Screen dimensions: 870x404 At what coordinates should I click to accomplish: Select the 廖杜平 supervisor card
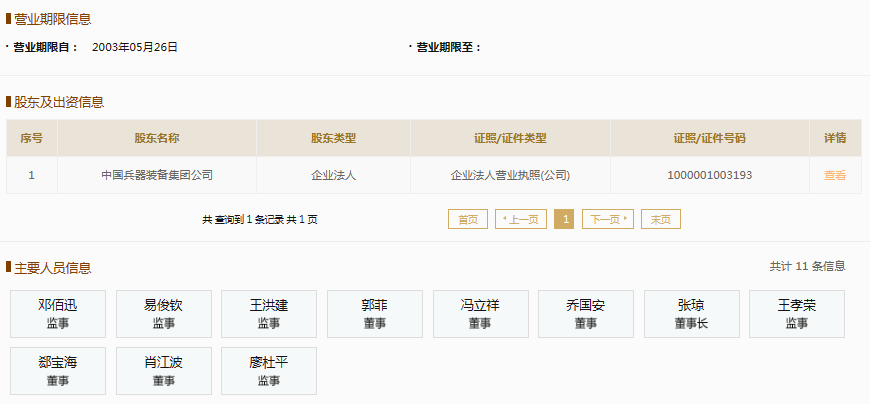tap(269, 371)
